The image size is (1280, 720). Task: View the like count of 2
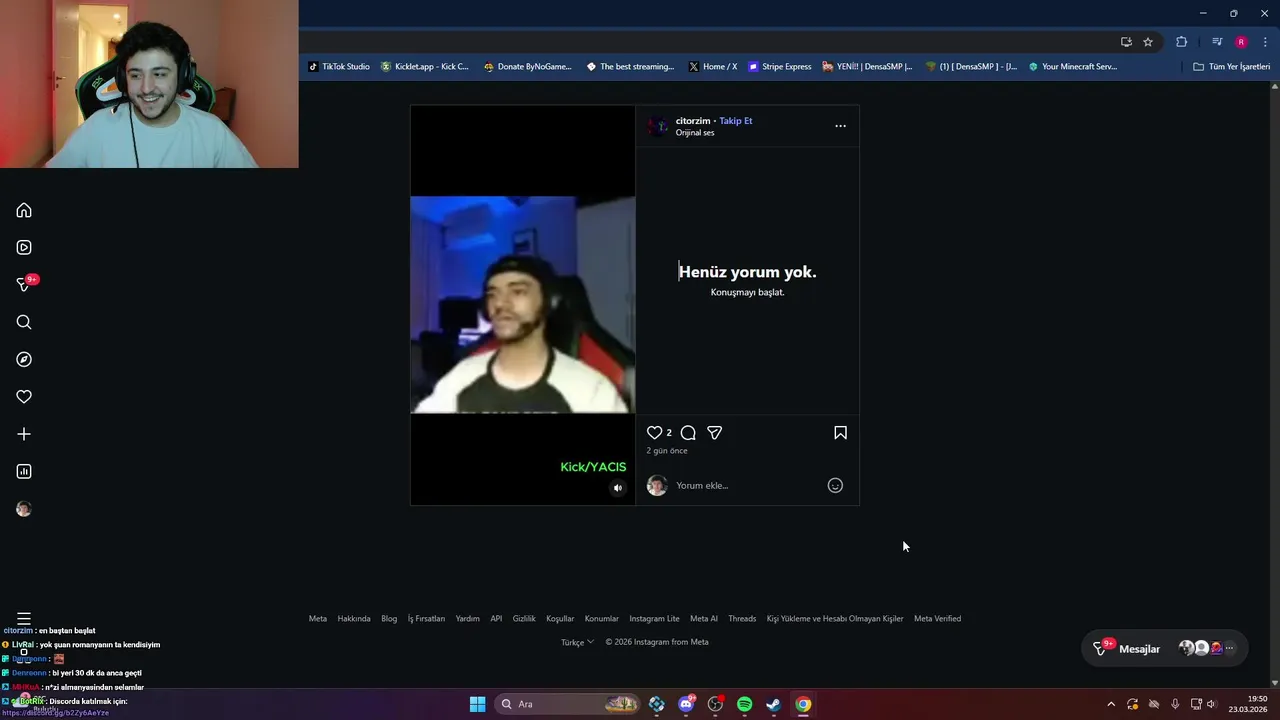669,433
